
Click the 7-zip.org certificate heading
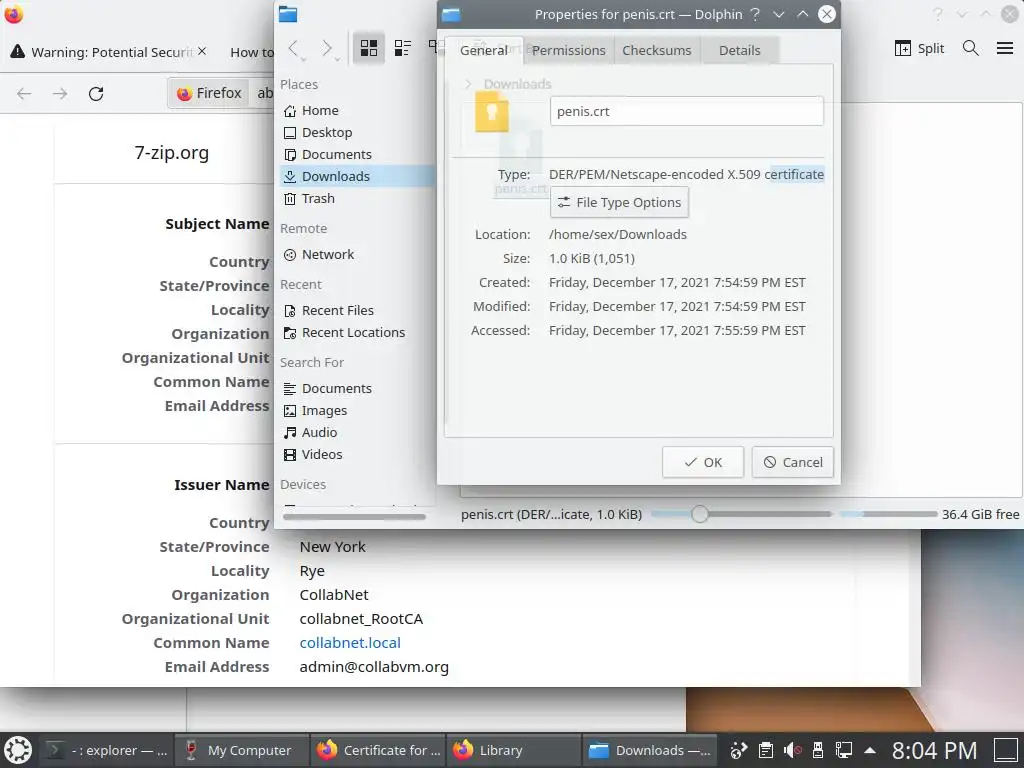pos(172,153)
